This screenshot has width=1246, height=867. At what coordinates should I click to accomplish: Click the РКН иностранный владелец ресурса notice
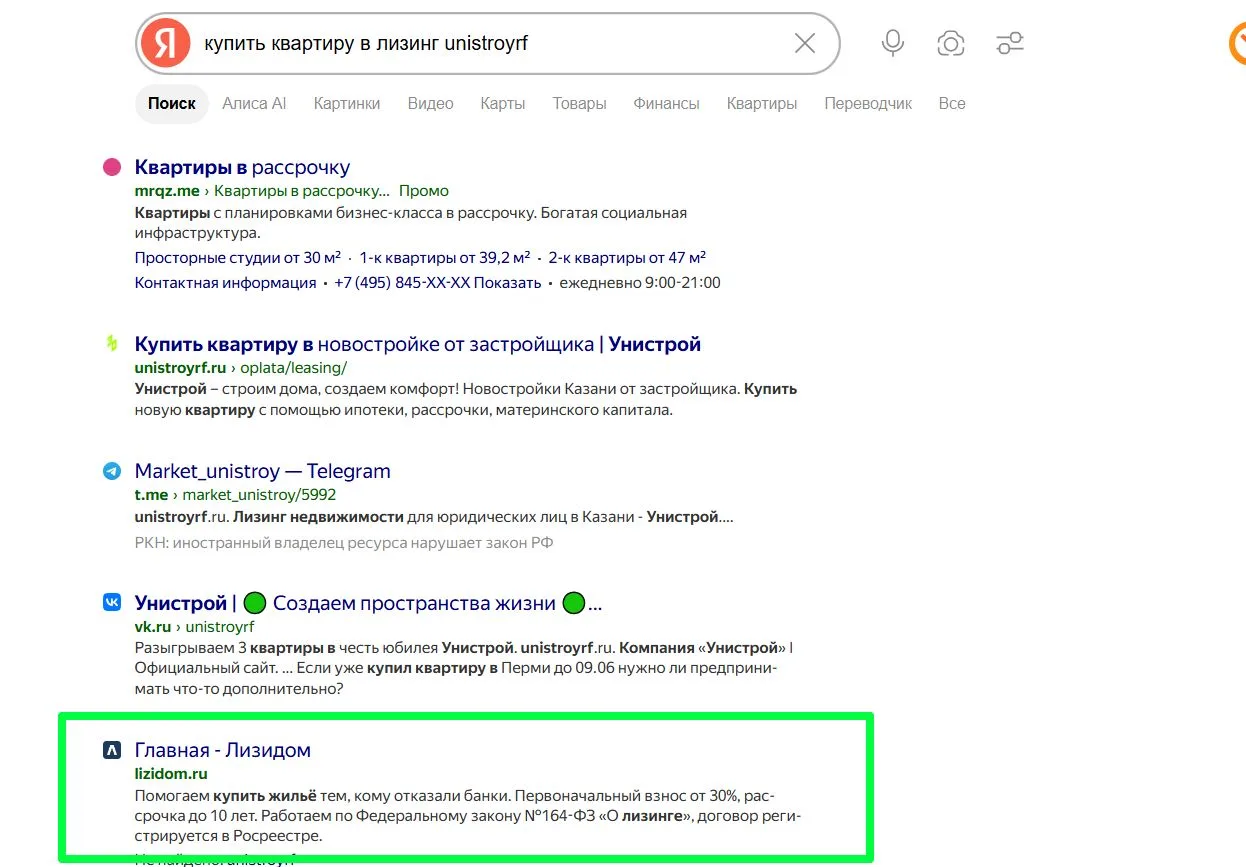pos(344,543)
